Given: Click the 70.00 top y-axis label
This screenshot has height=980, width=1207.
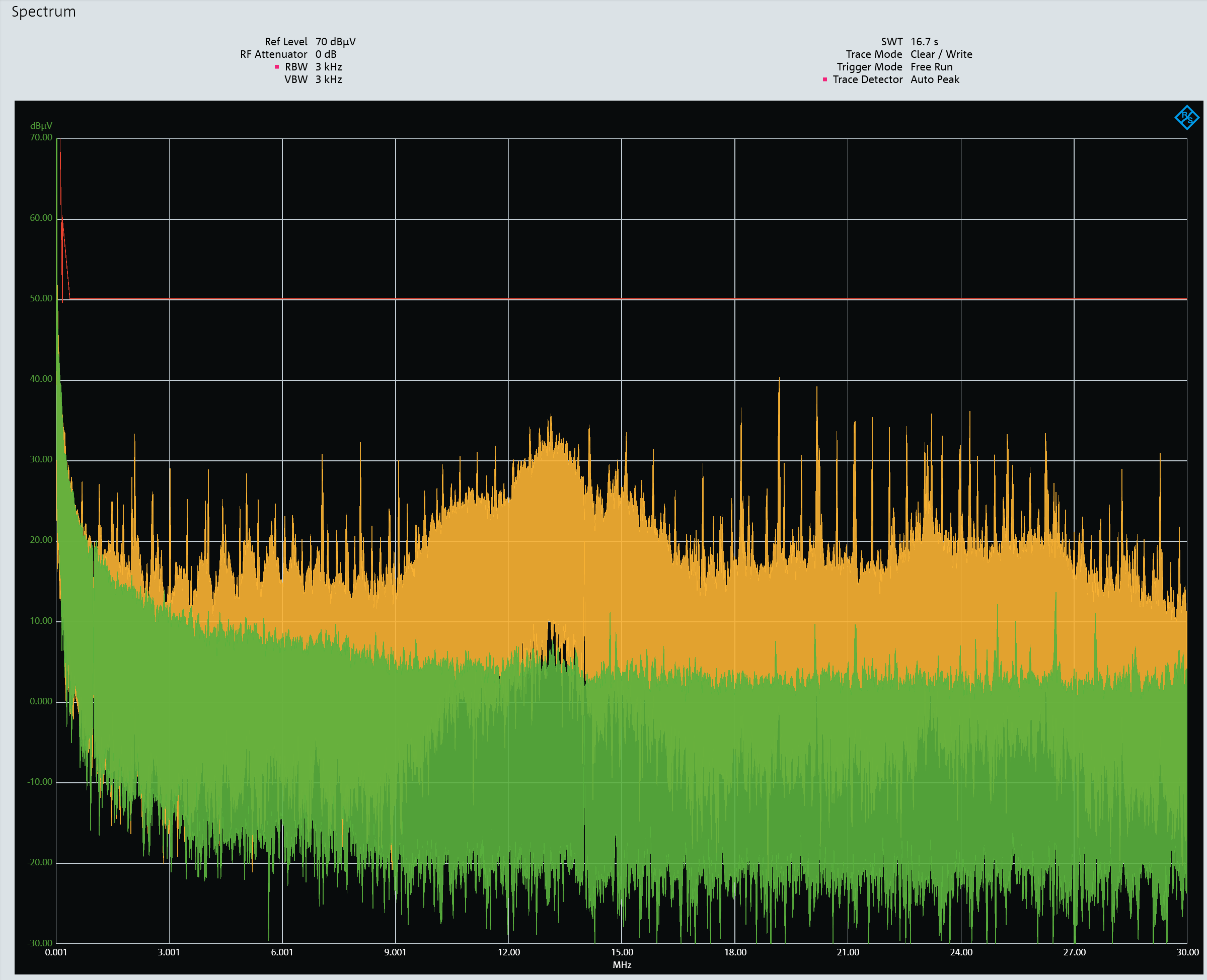Looking at the screenshot, I should coord(41,137).
